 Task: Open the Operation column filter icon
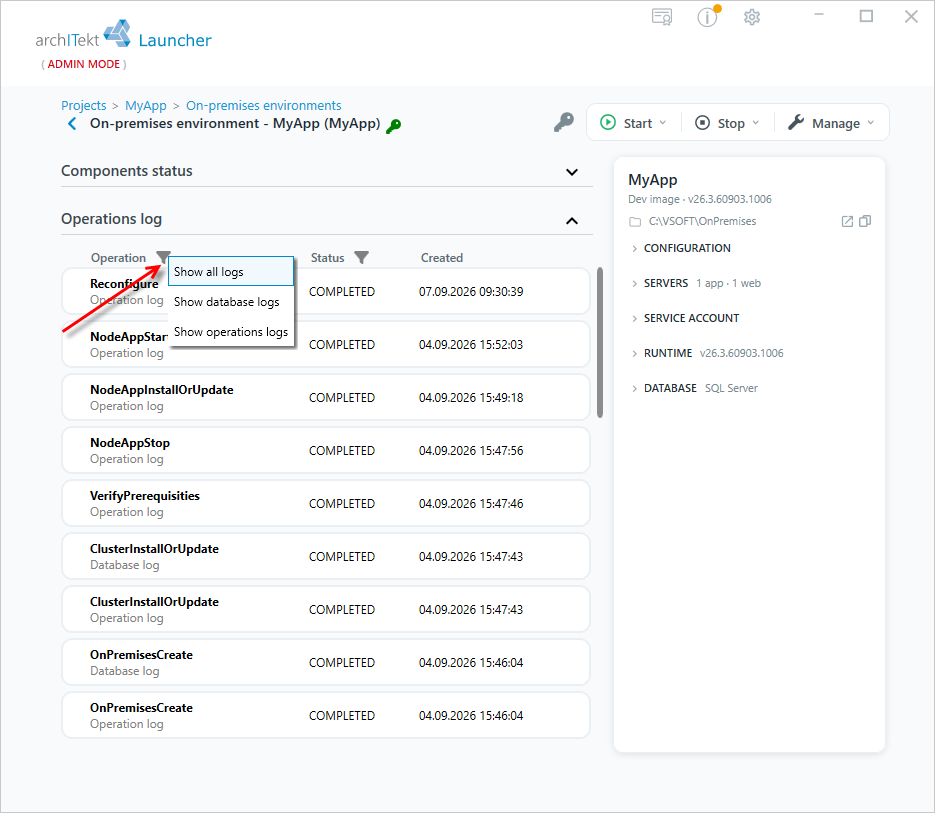click(163, 257)
